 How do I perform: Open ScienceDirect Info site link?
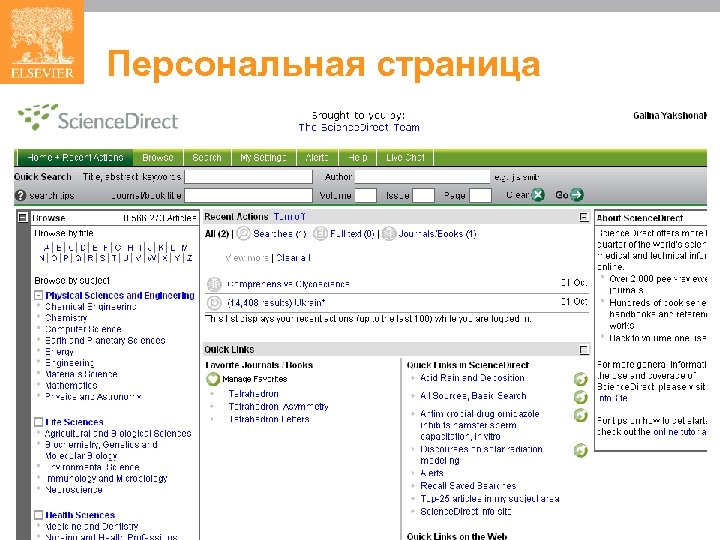coord(466,512)
